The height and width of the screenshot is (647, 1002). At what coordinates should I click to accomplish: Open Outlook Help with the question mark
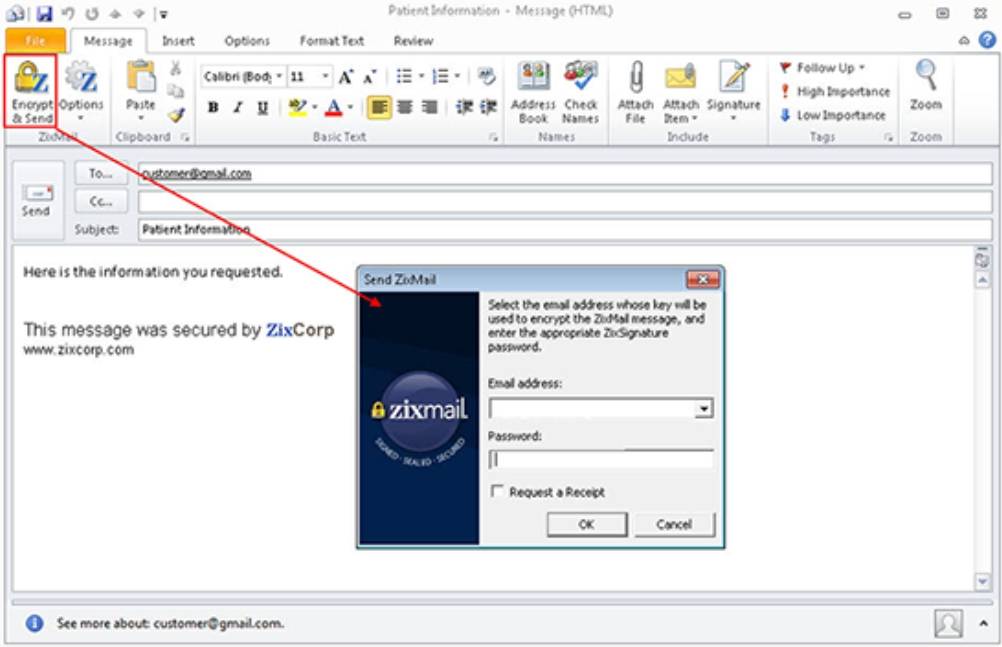[x=987, y=40]
